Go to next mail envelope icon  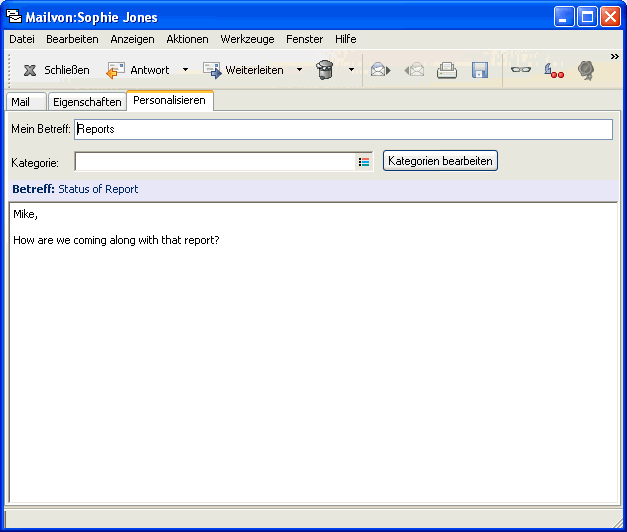380,70
